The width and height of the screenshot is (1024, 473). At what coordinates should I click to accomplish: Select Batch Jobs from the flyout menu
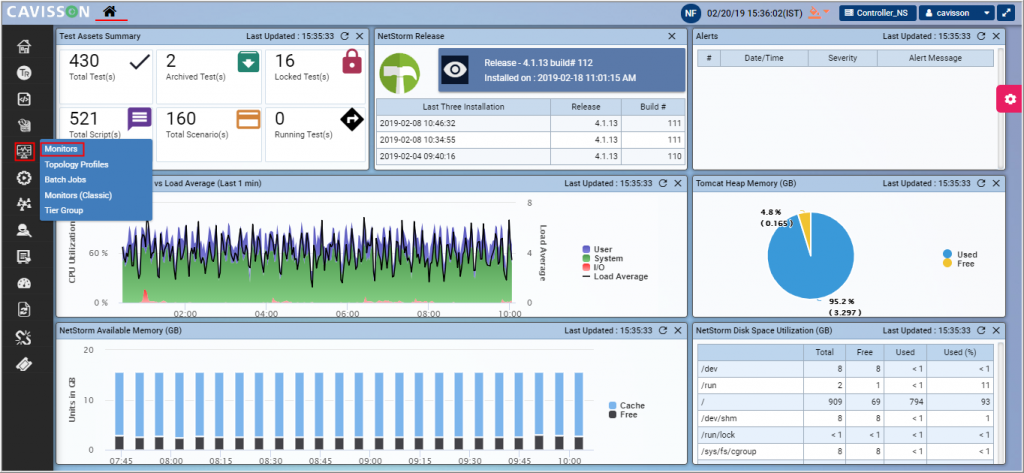point(65,180)
